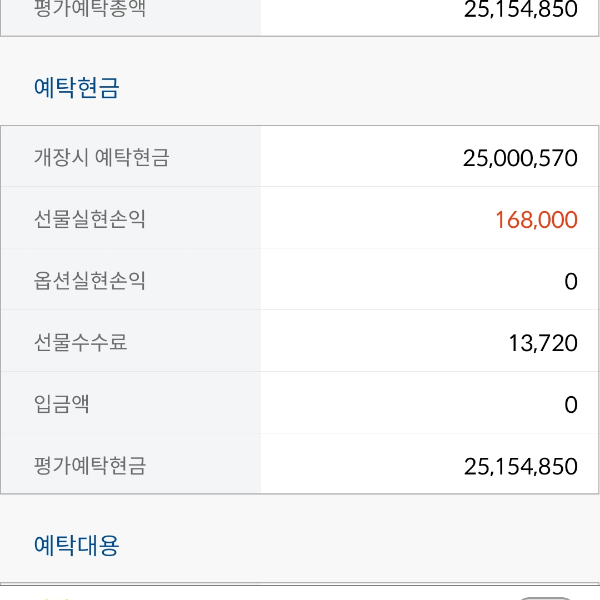Tap the 개장시 예탁현금 label
The width and height of the screenshot is (600, 600).
pyautogui.click(x=101, y=157)
